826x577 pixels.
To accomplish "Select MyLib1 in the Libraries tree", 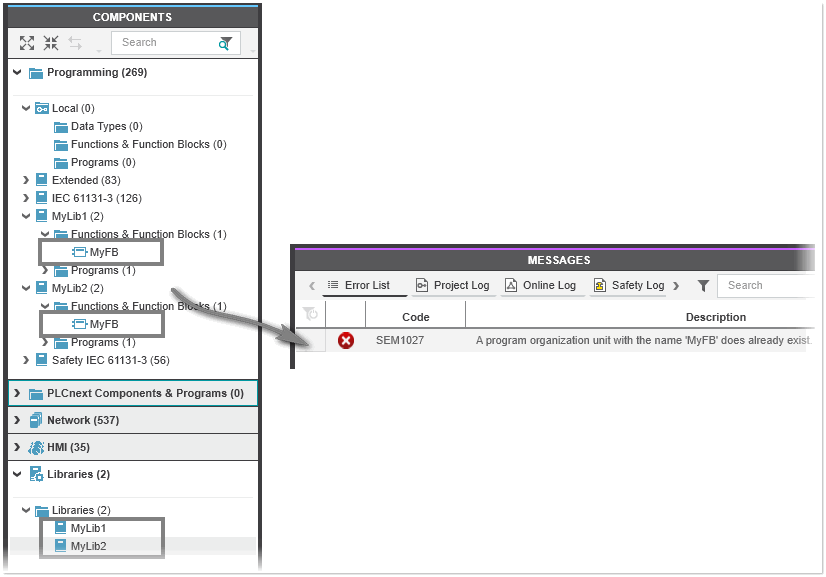I will click(88, 528).
